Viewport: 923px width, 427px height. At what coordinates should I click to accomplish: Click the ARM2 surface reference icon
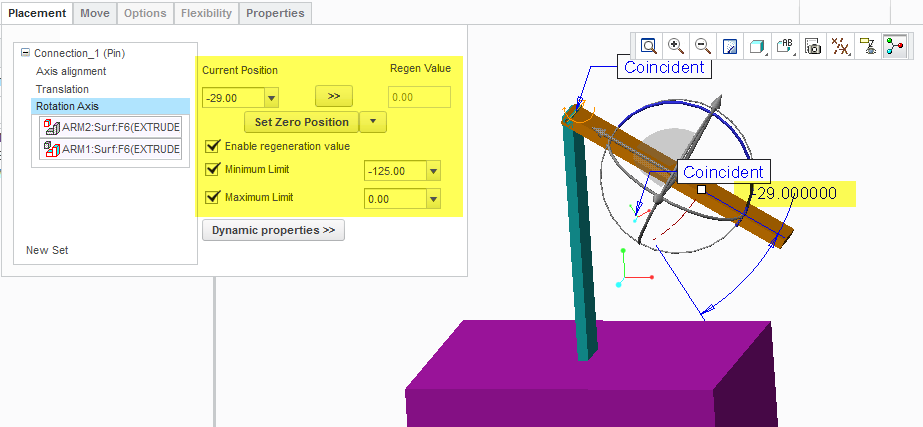51,127
